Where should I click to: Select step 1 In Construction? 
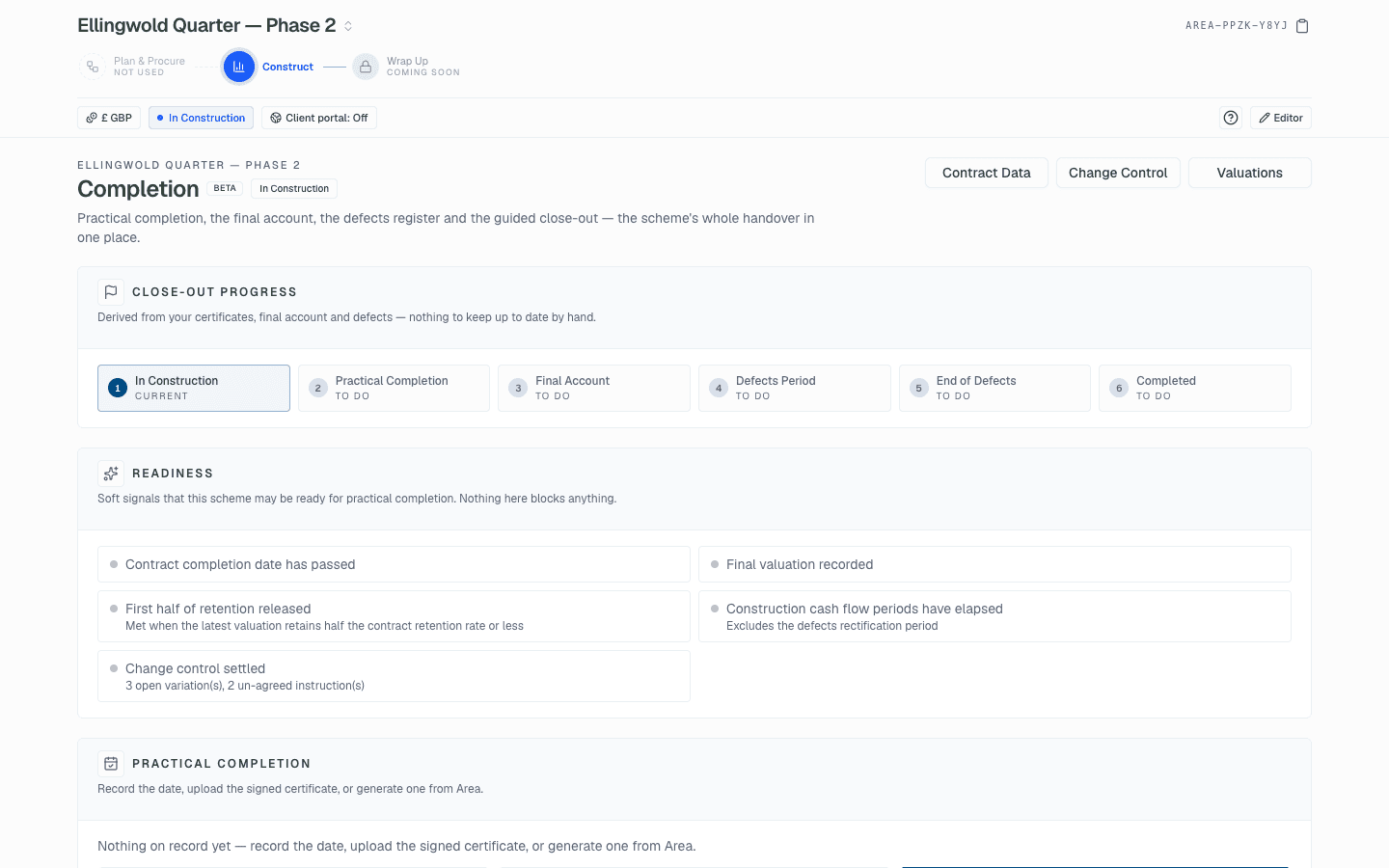[x=194, y=388]
